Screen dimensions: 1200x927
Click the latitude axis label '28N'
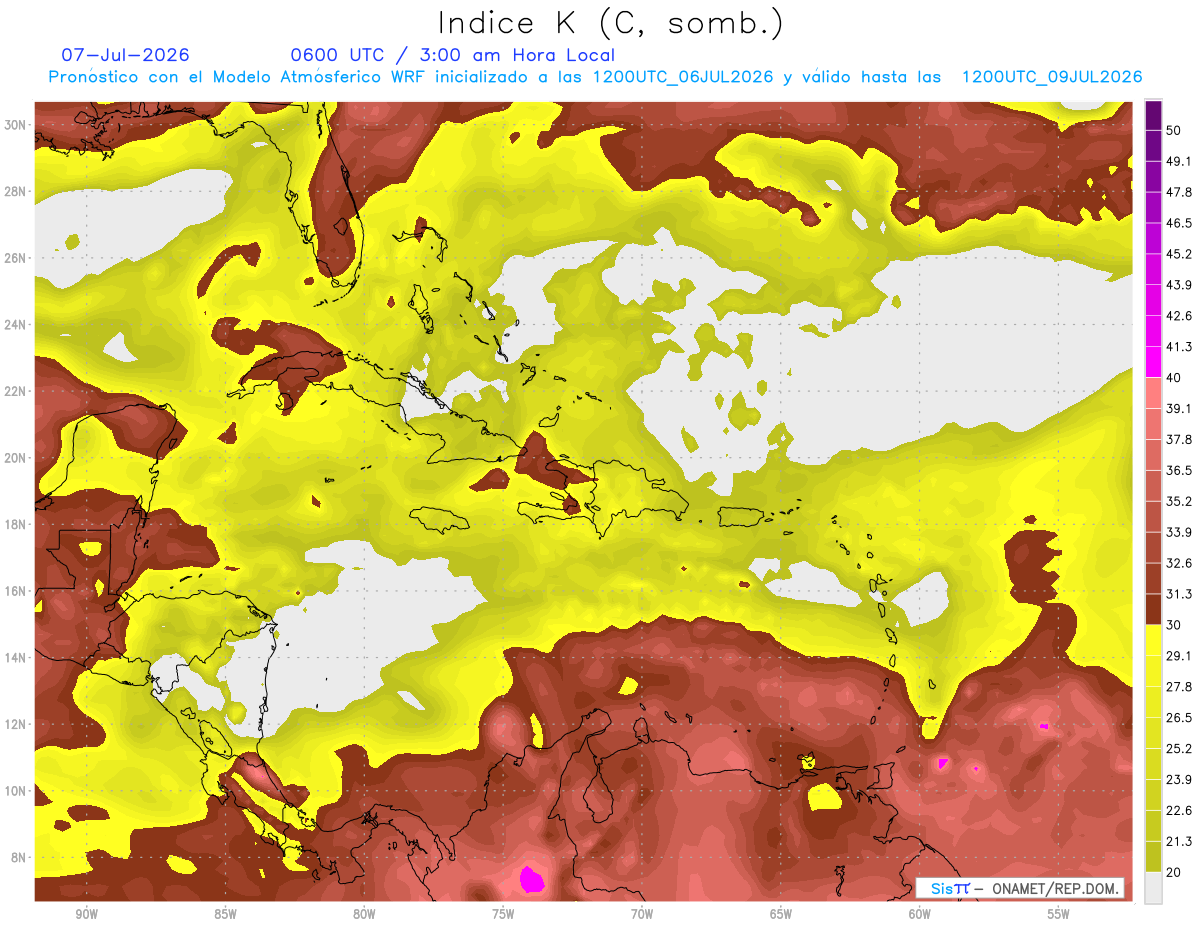pos(15,191)
